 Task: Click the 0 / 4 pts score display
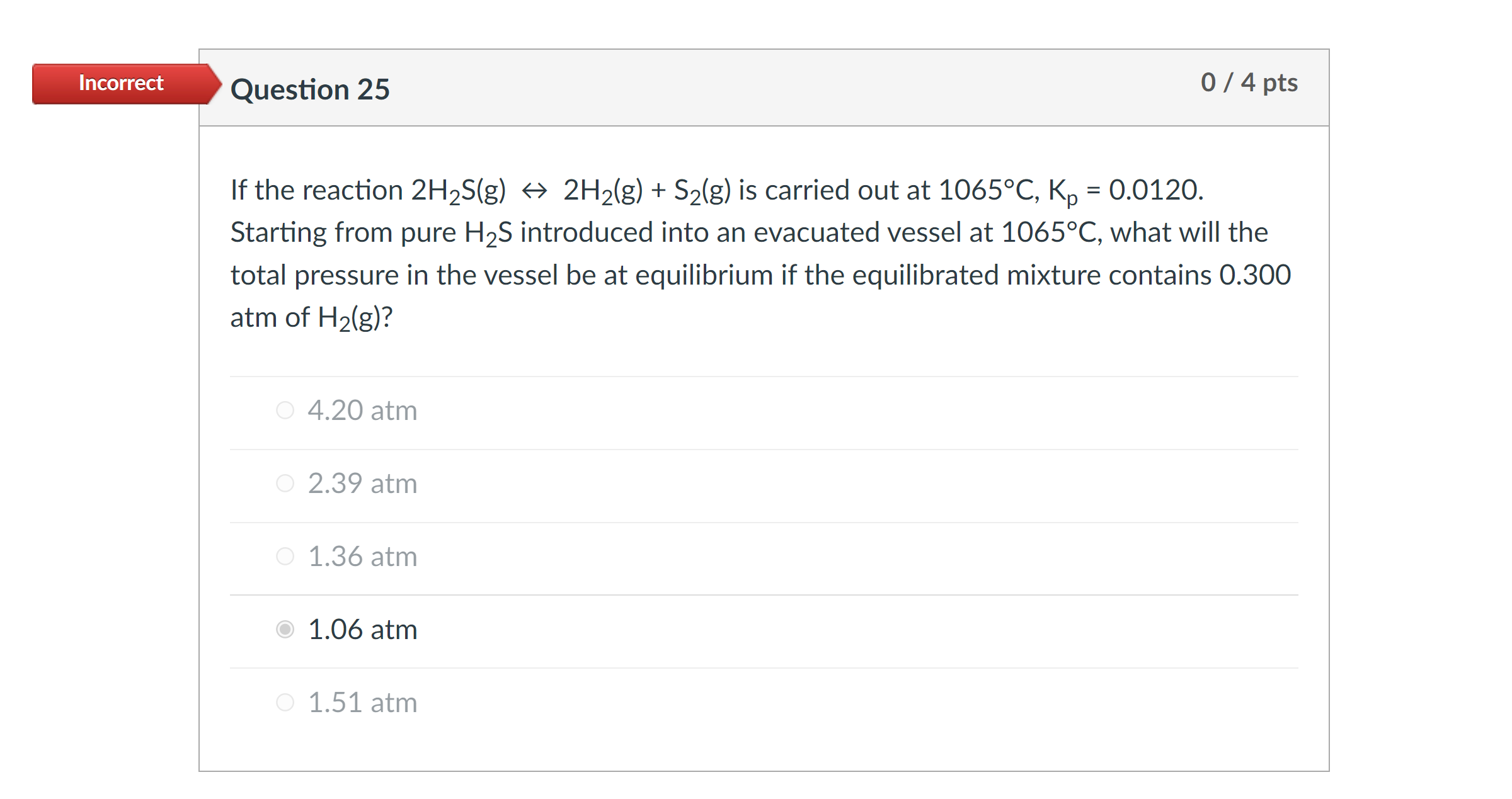(x=1249, y=82)
